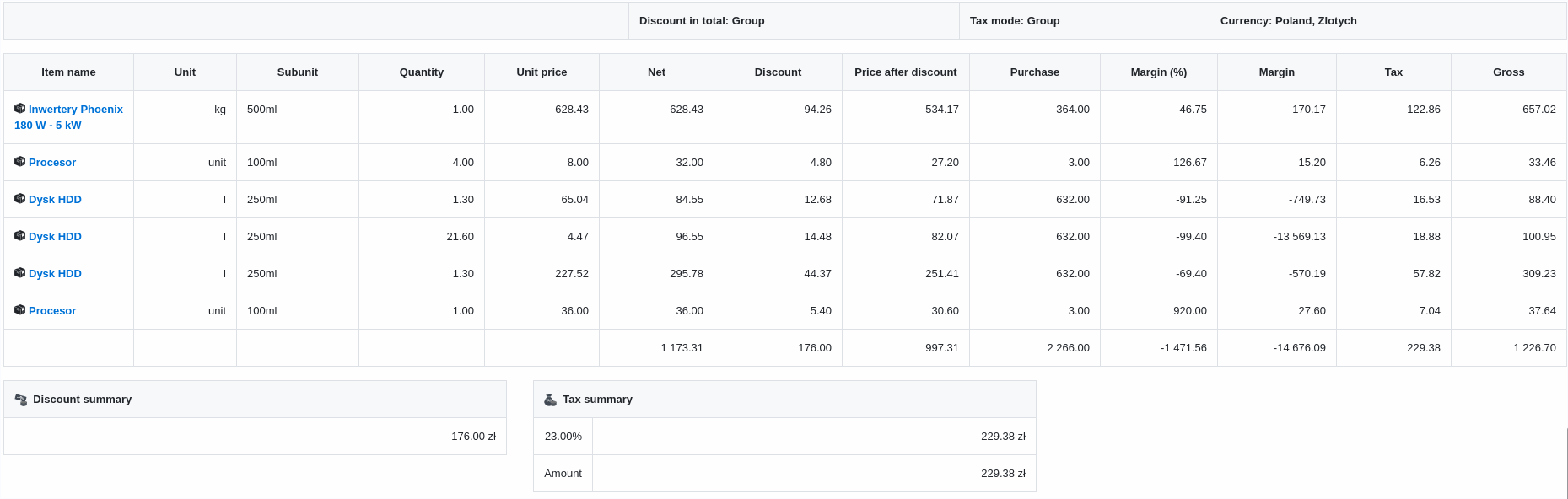Click the Discount column header
The height and width of the screenshot is (499, 1568).
pos(778,72)
